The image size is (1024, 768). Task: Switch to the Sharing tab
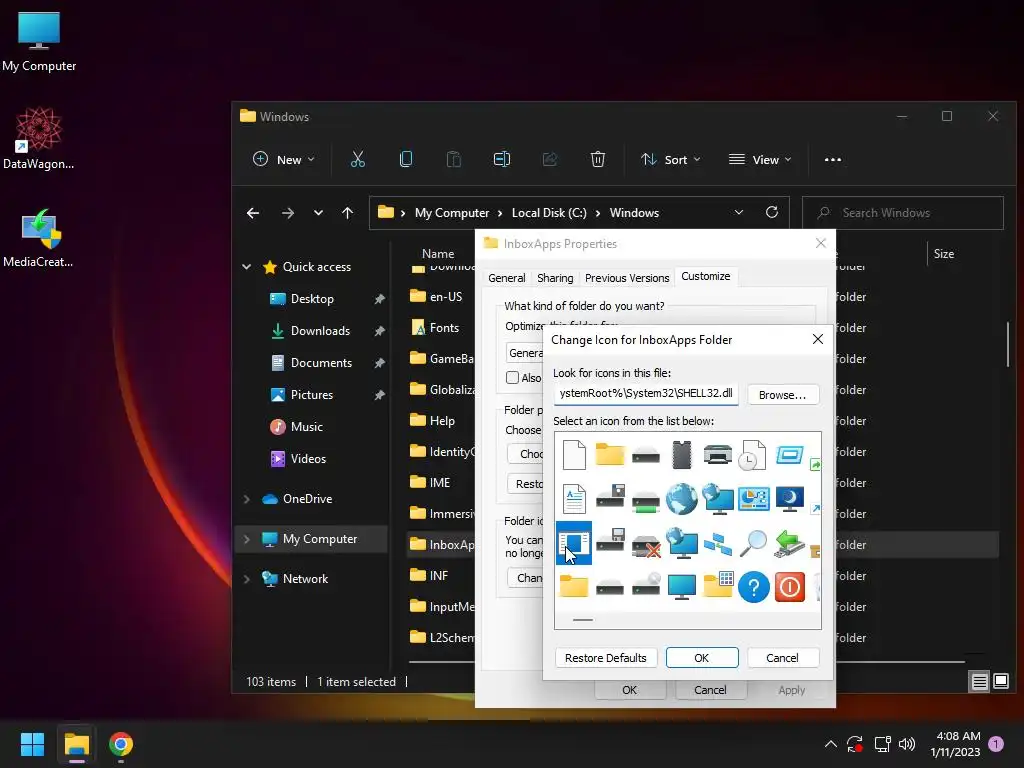tap(555, 278)
